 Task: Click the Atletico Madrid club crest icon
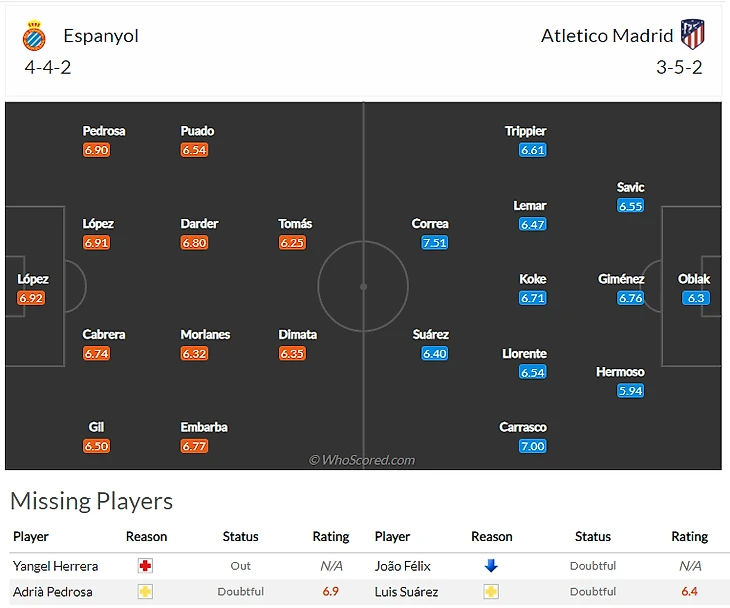tap(693, 35)
